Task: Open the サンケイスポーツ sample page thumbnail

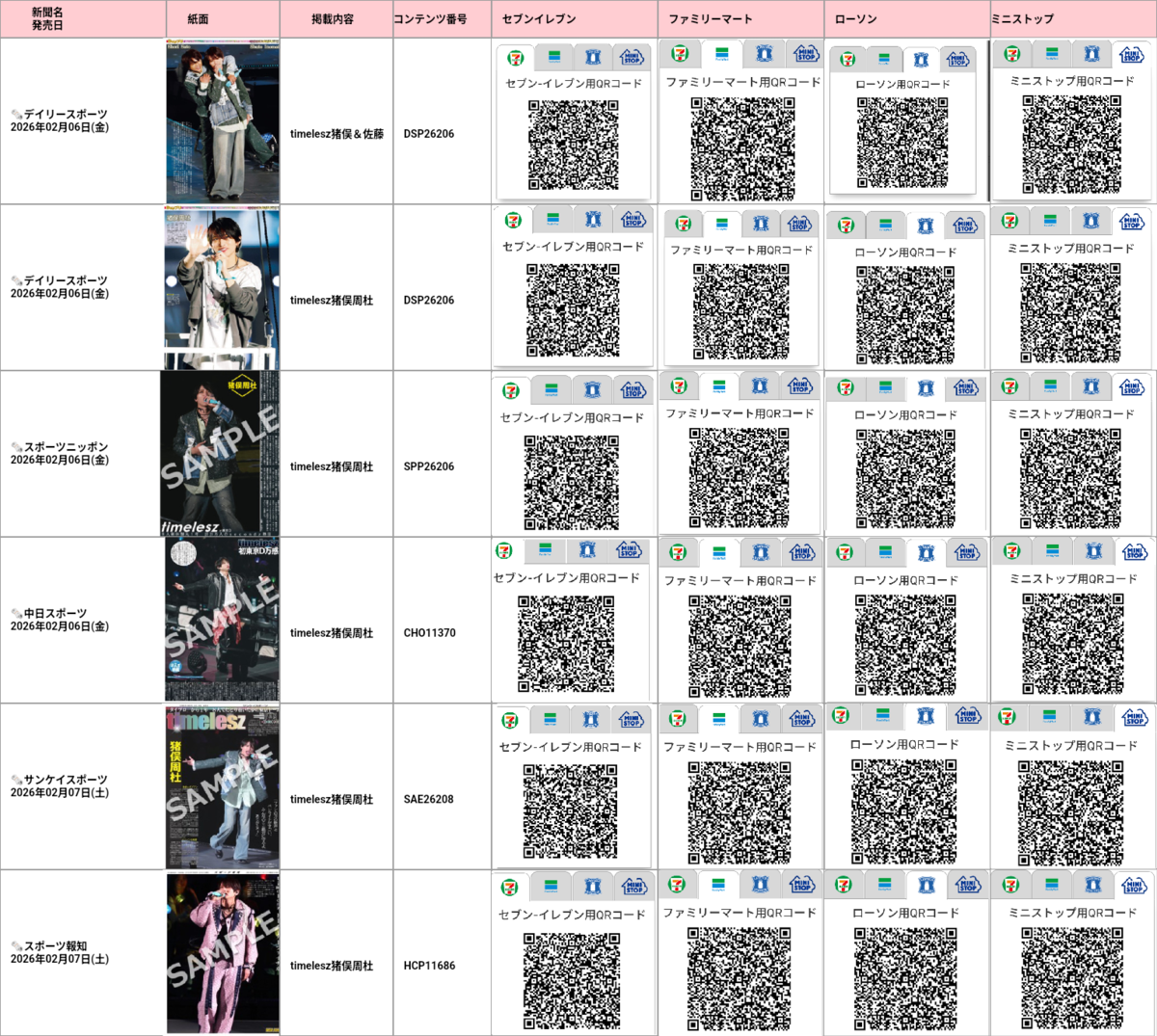Action: click(223, 786)
